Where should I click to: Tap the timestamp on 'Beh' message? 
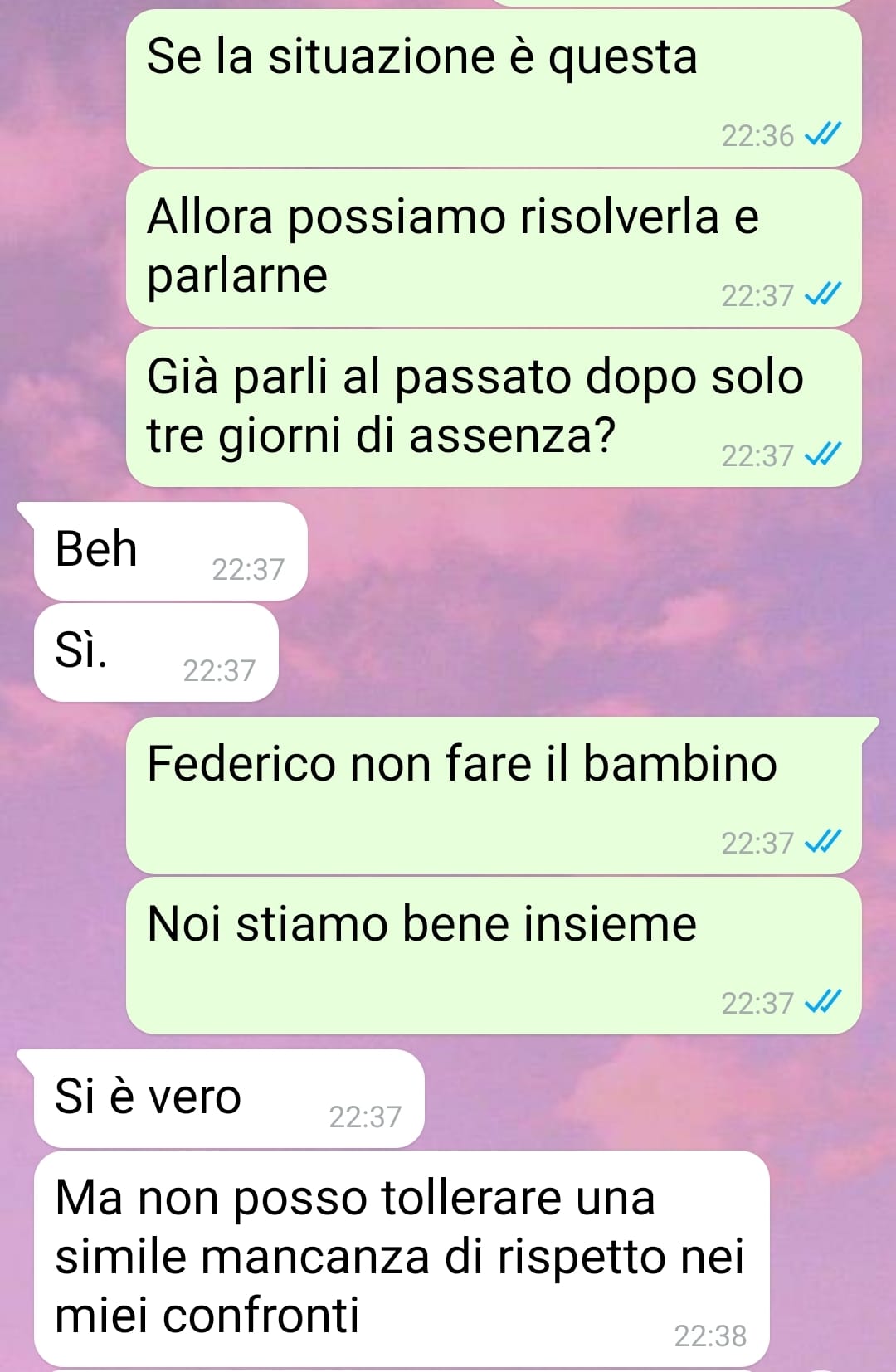pos(248,570)
